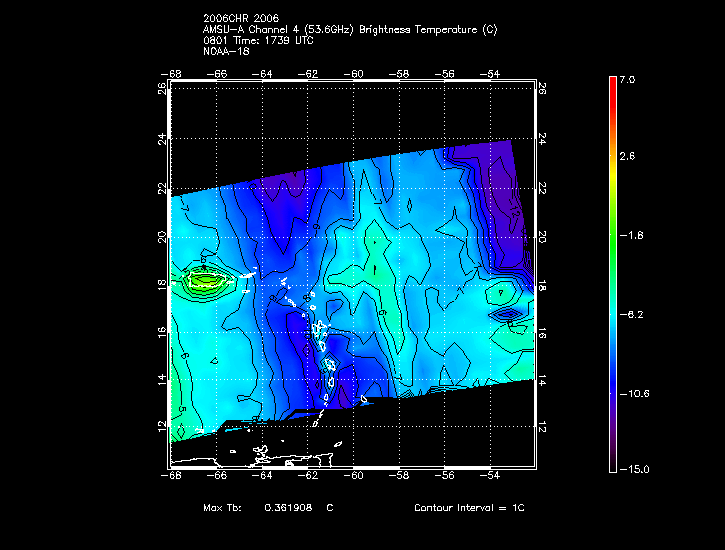
Task: Select the -62 longitude label on bottom axis
Action: [x=307, y=476]
